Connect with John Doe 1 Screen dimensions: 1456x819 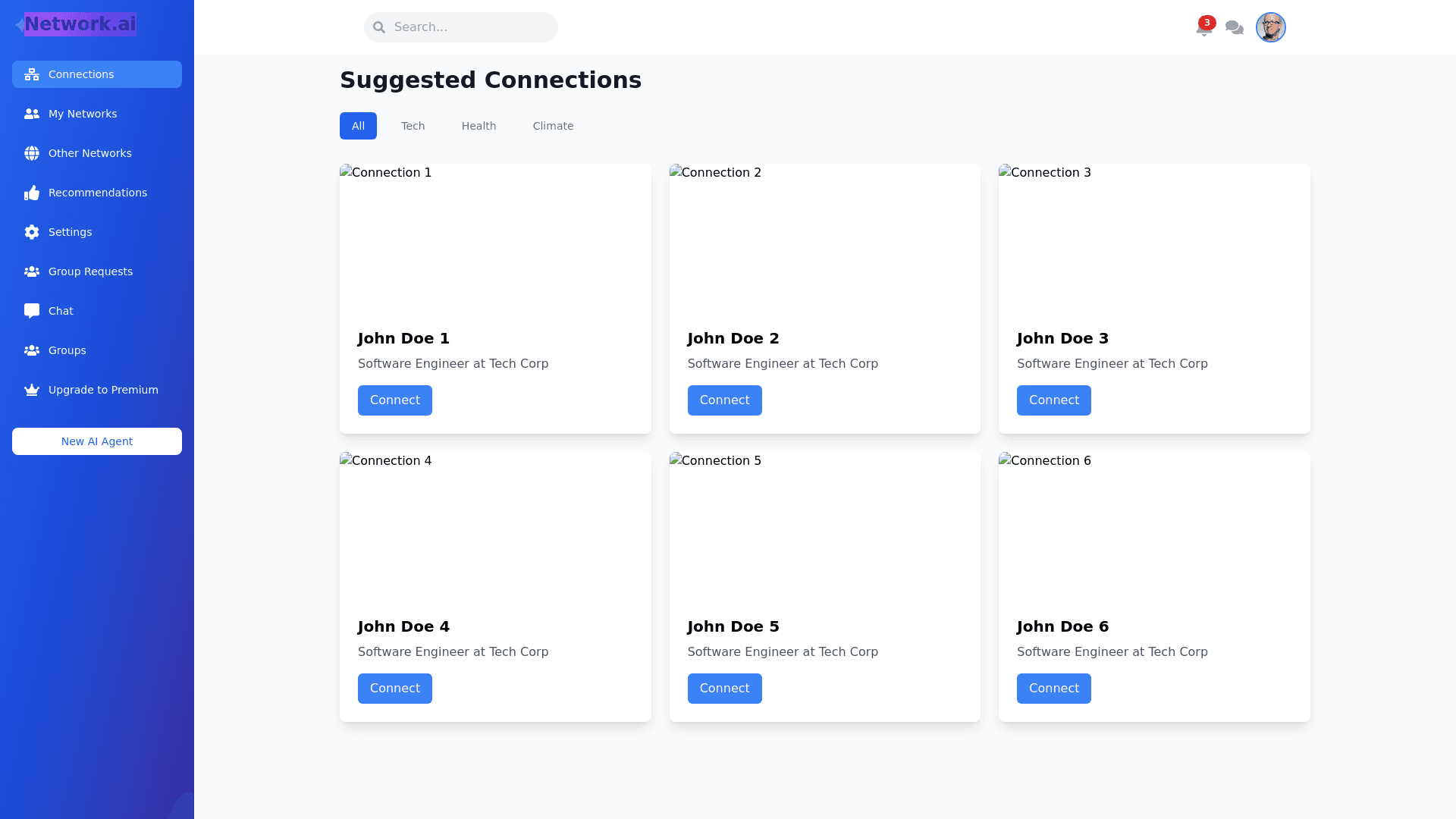click(x=394, y=400)
